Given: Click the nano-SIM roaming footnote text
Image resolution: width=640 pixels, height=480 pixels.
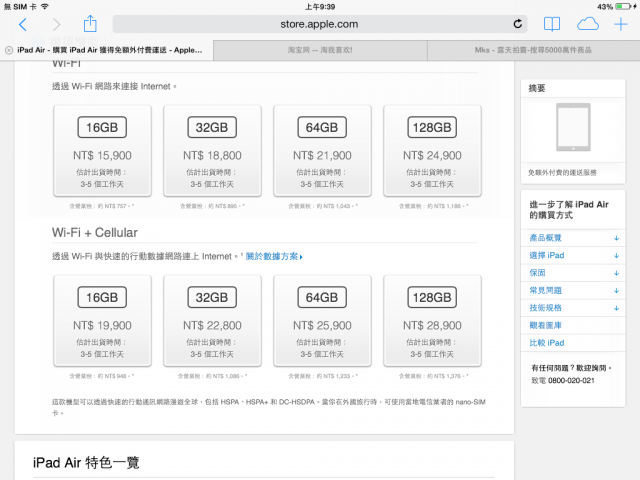Looking at the screenshot, I should coord(269,407).
